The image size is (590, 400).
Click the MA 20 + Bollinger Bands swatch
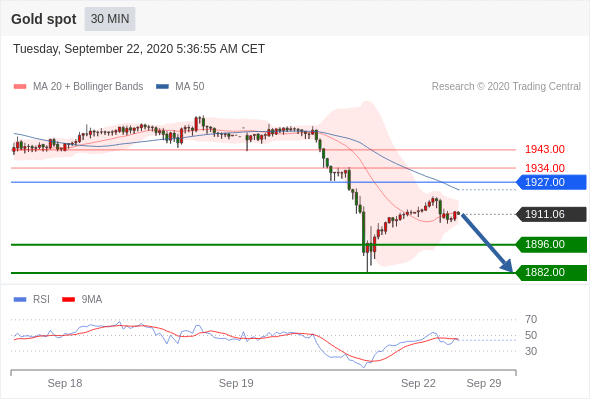coord(20,87)
